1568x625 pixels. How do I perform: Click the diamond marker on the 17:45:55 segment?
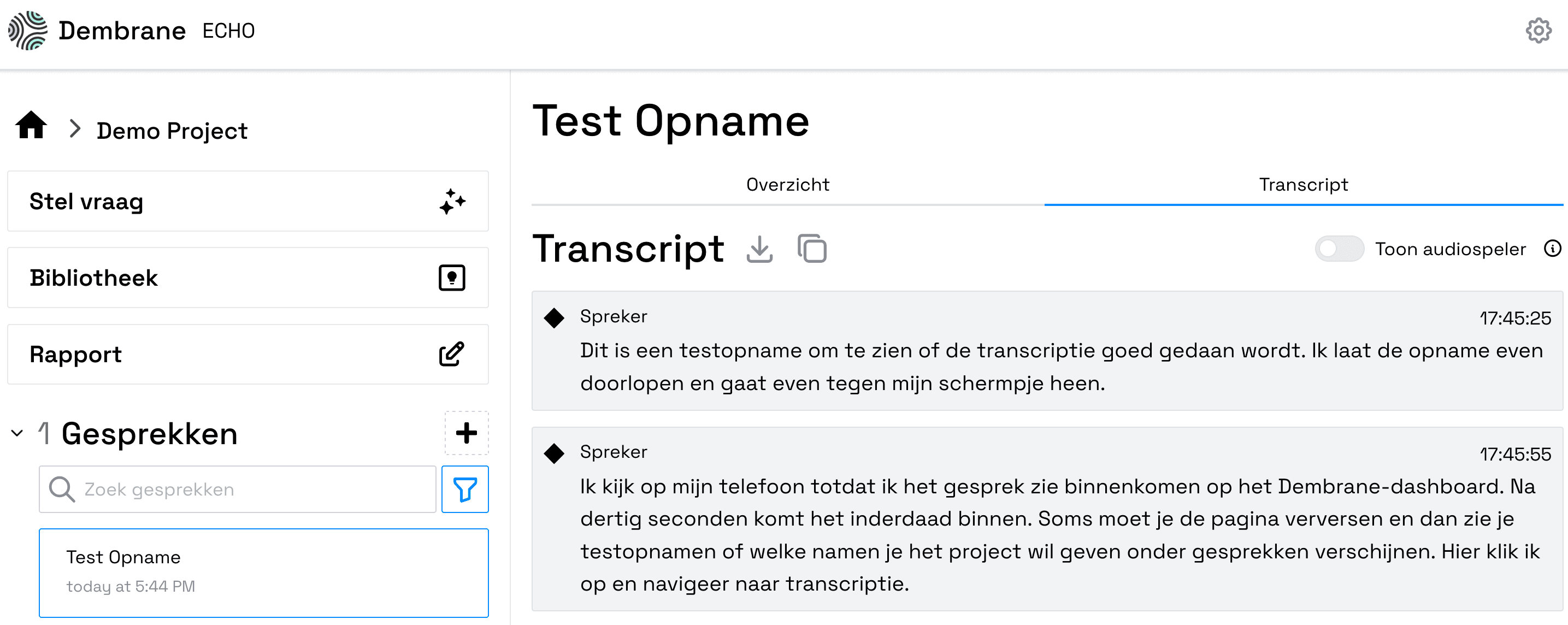(x=554, y=453)
